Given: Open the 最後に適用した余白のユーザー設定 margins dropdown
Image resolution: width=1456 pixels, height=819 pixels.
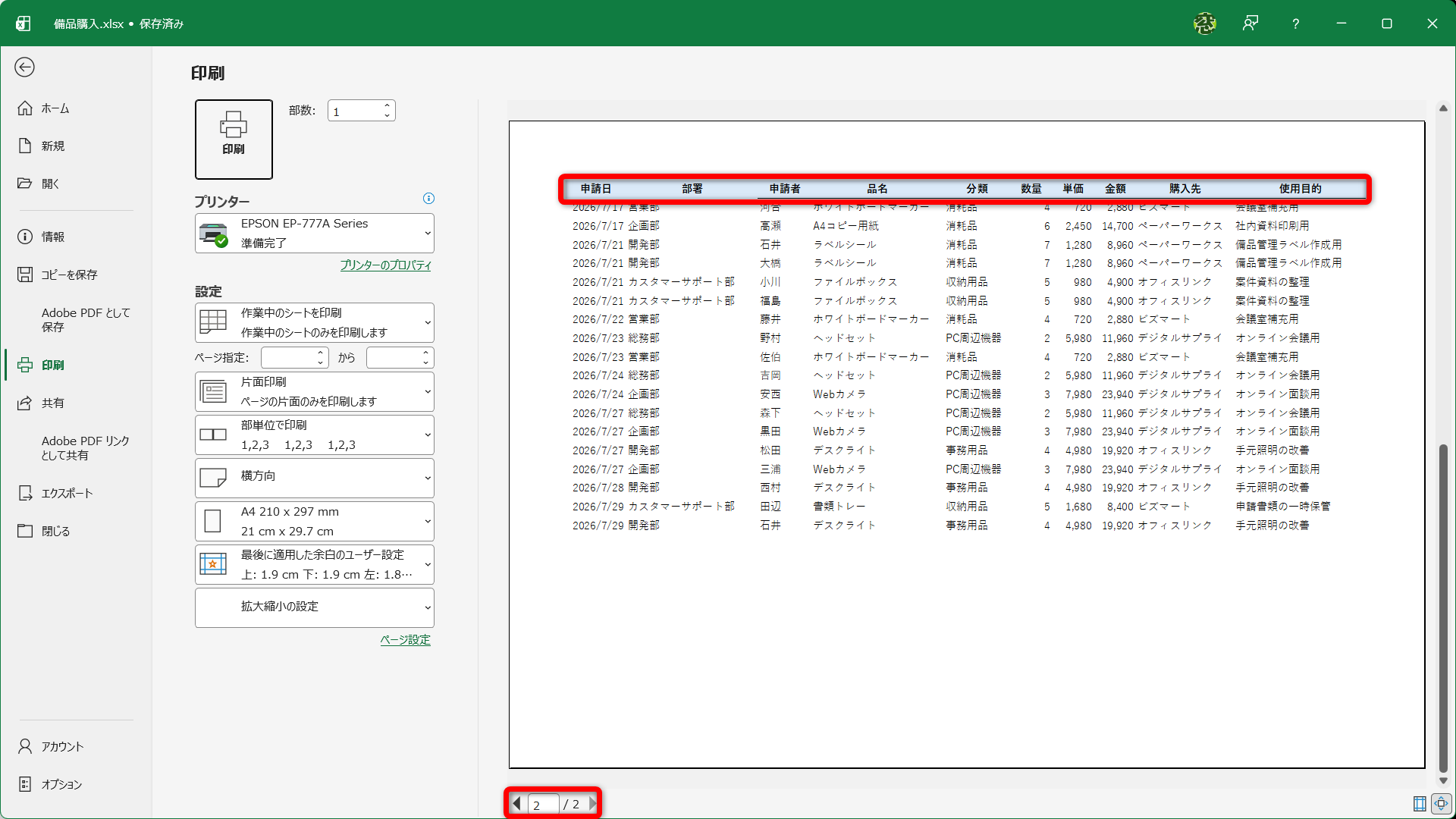Looking at the screenshot, I should [315, 564].
